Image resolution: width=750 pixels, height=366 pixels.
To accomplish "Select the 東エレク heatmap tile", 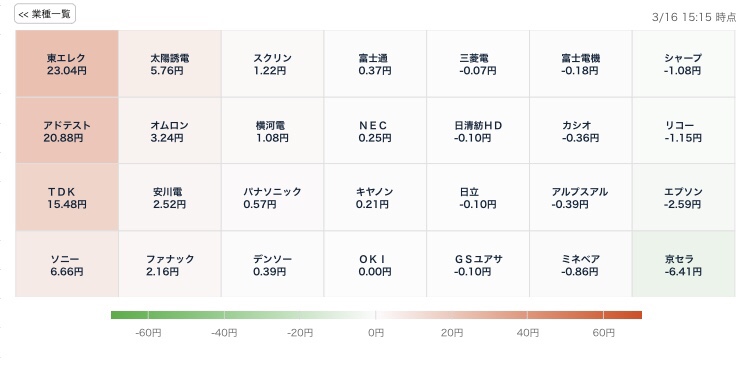I will tap(67, 64).
